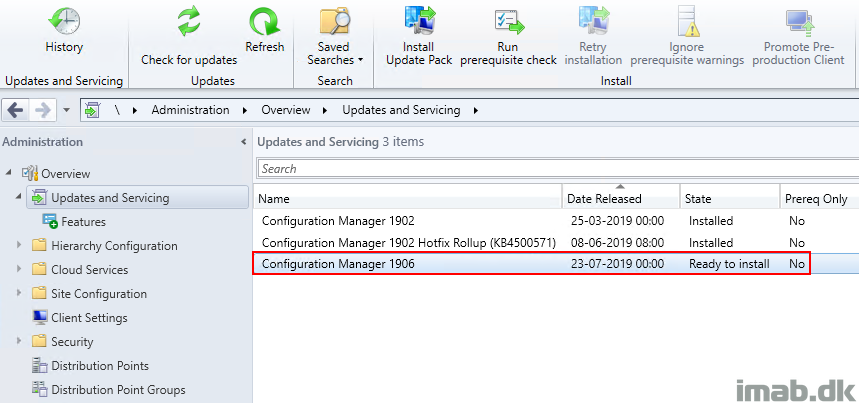Expand the breadcrumb arrow after Overview
859x403 pixels.
pos(325,110)
